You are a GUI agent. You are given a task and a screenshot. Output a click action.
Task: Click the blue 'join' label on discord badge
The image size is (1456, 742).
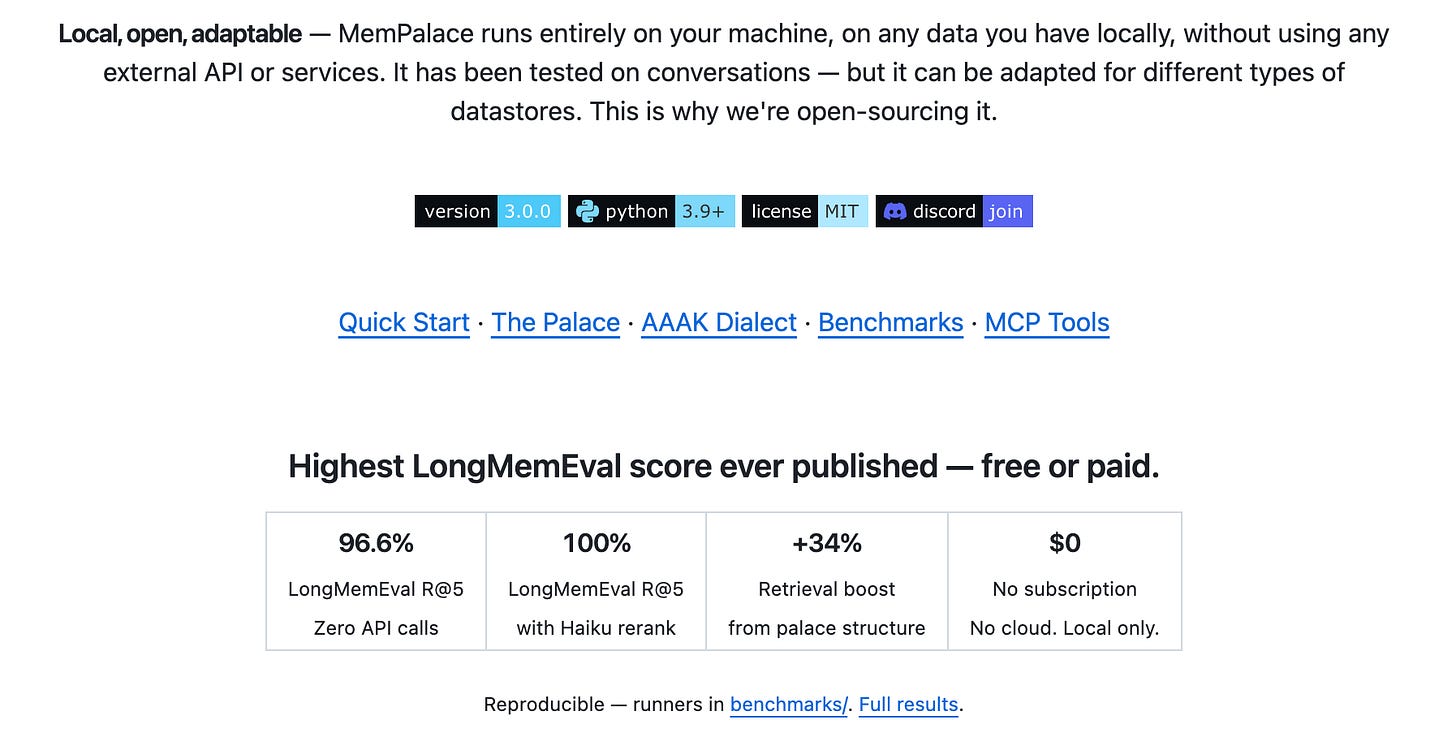1007,211
